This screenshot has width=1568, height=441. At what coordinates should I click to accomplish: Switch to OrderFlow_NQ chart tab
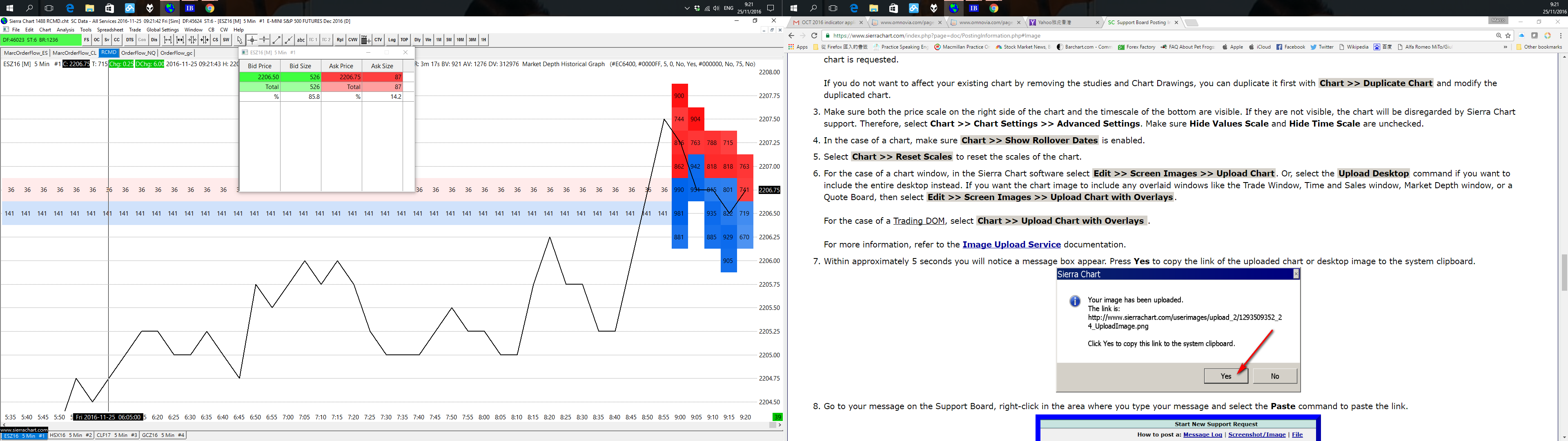138,53
